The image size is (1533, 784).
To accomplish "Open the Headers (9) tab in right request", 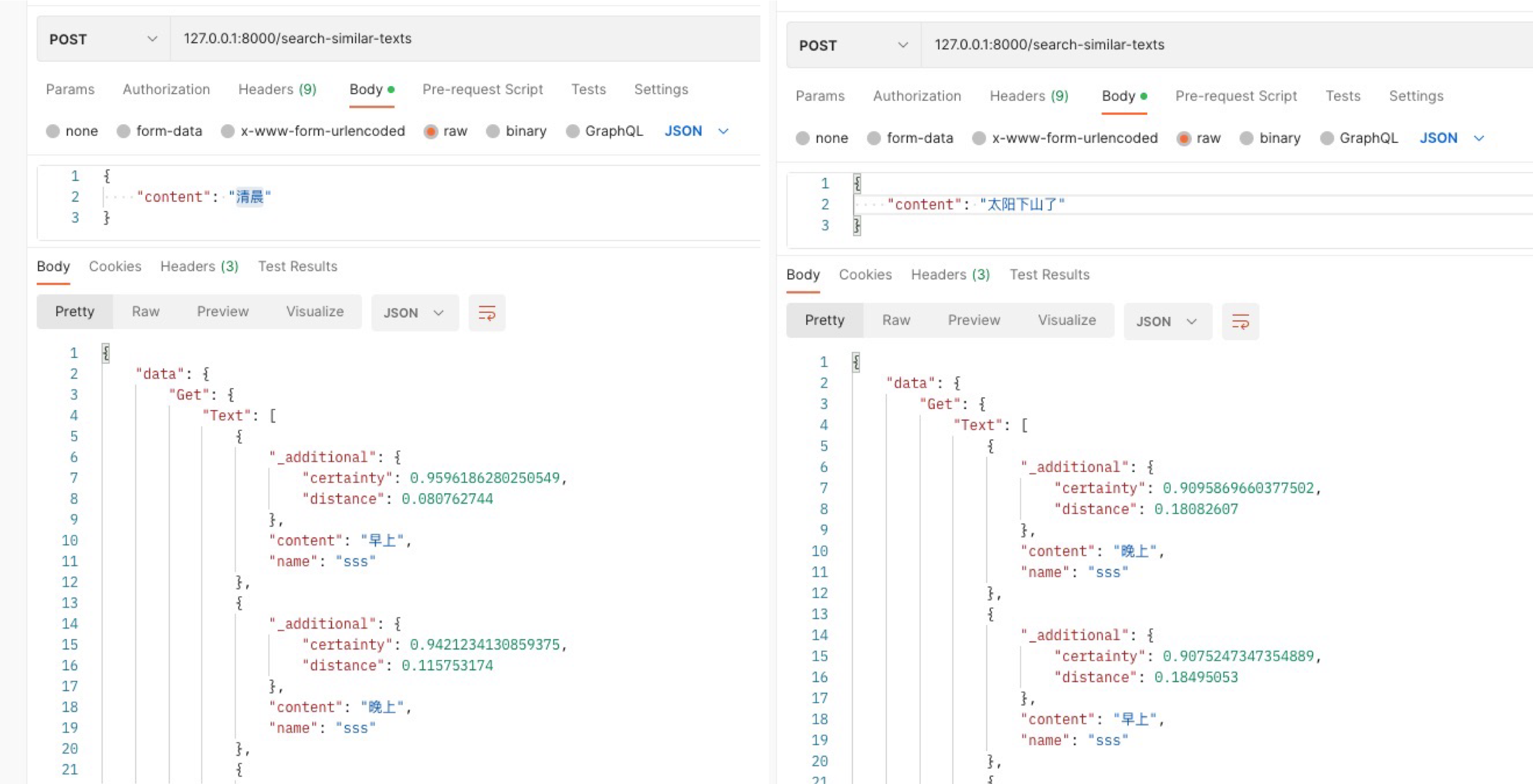I will pos(1028,96).
